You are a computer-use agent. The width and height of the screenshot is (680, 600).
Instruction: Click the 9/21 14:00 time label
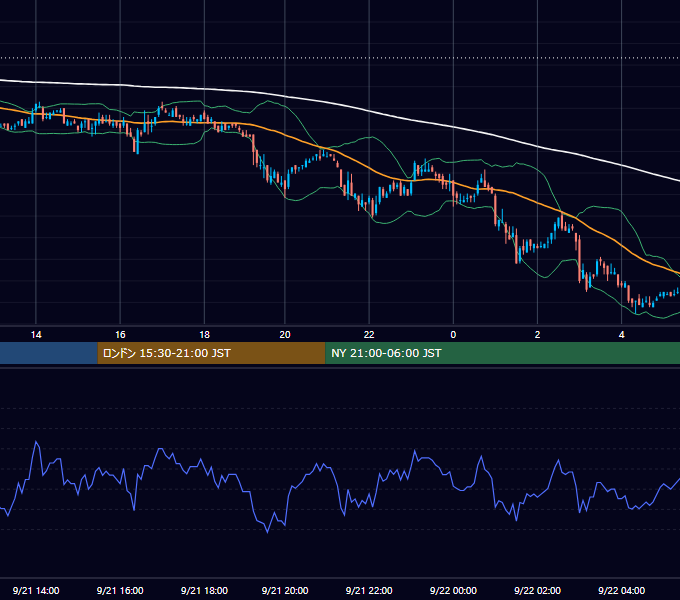[x=36, y=590]
